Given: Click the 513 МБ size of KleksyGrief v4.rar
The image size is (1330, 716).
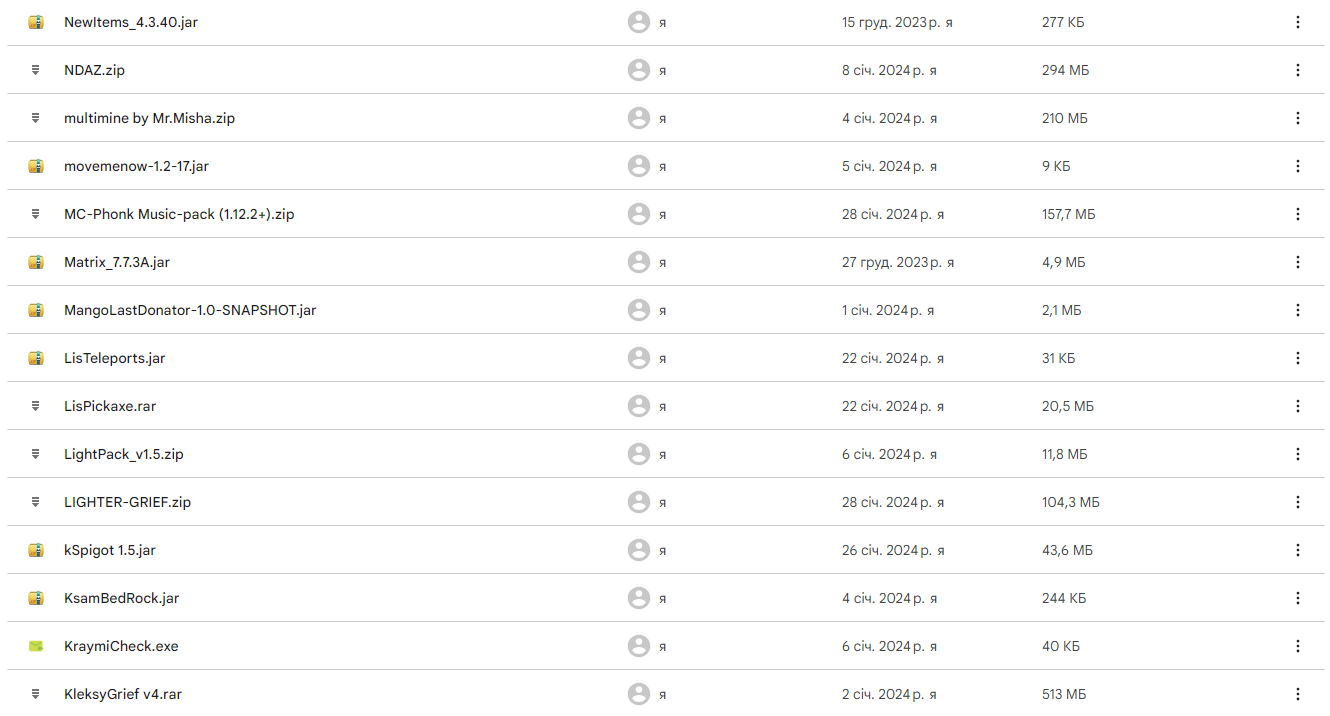Looking at the screenshot, I should (1064, 694).
